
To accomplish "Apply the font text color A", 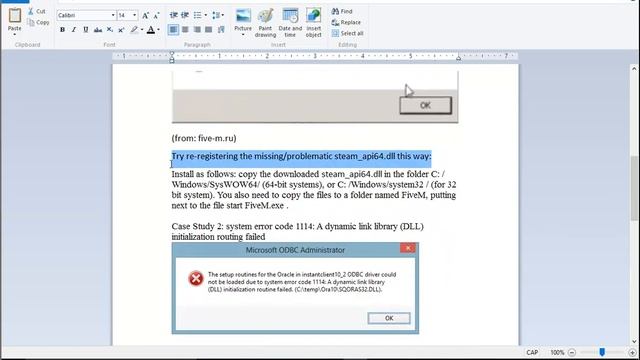I will pyautogui.click(x=151, y=29).
